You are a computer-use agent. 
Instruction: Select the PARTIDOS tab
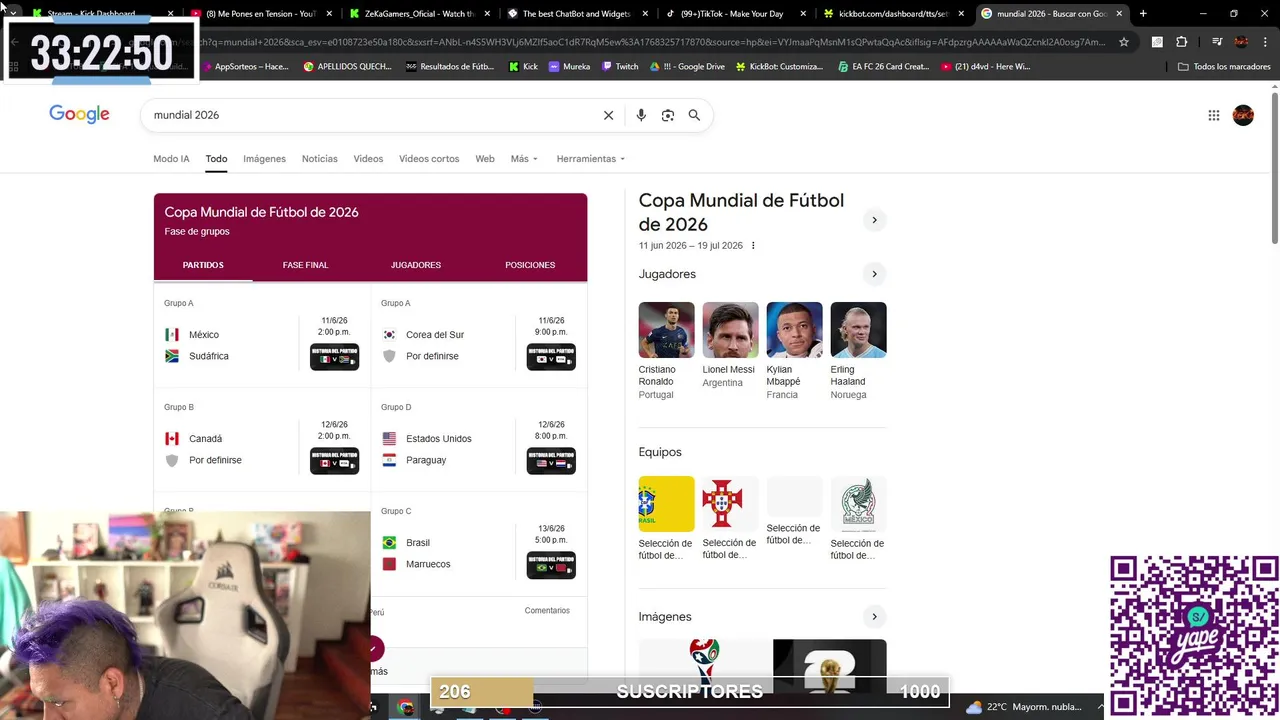[x=203, y=265]
